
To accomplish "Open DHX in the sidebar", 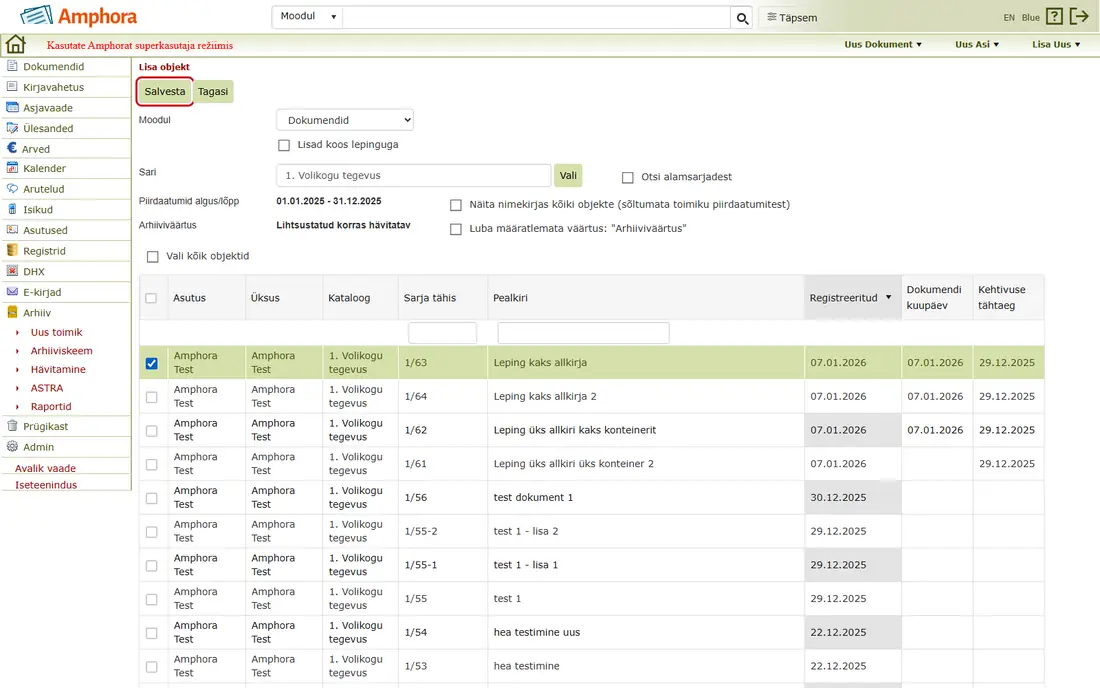I will tap(34, 271).
